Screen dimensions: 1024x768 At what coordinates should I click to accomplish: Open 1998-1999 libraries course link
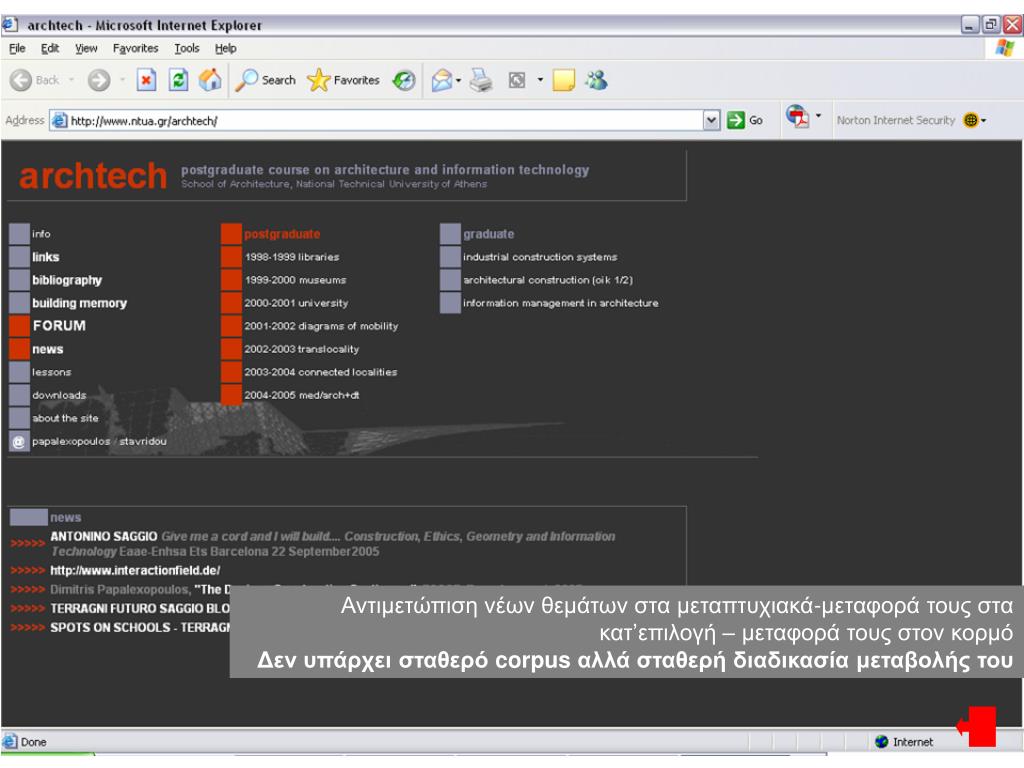point(292,257)
